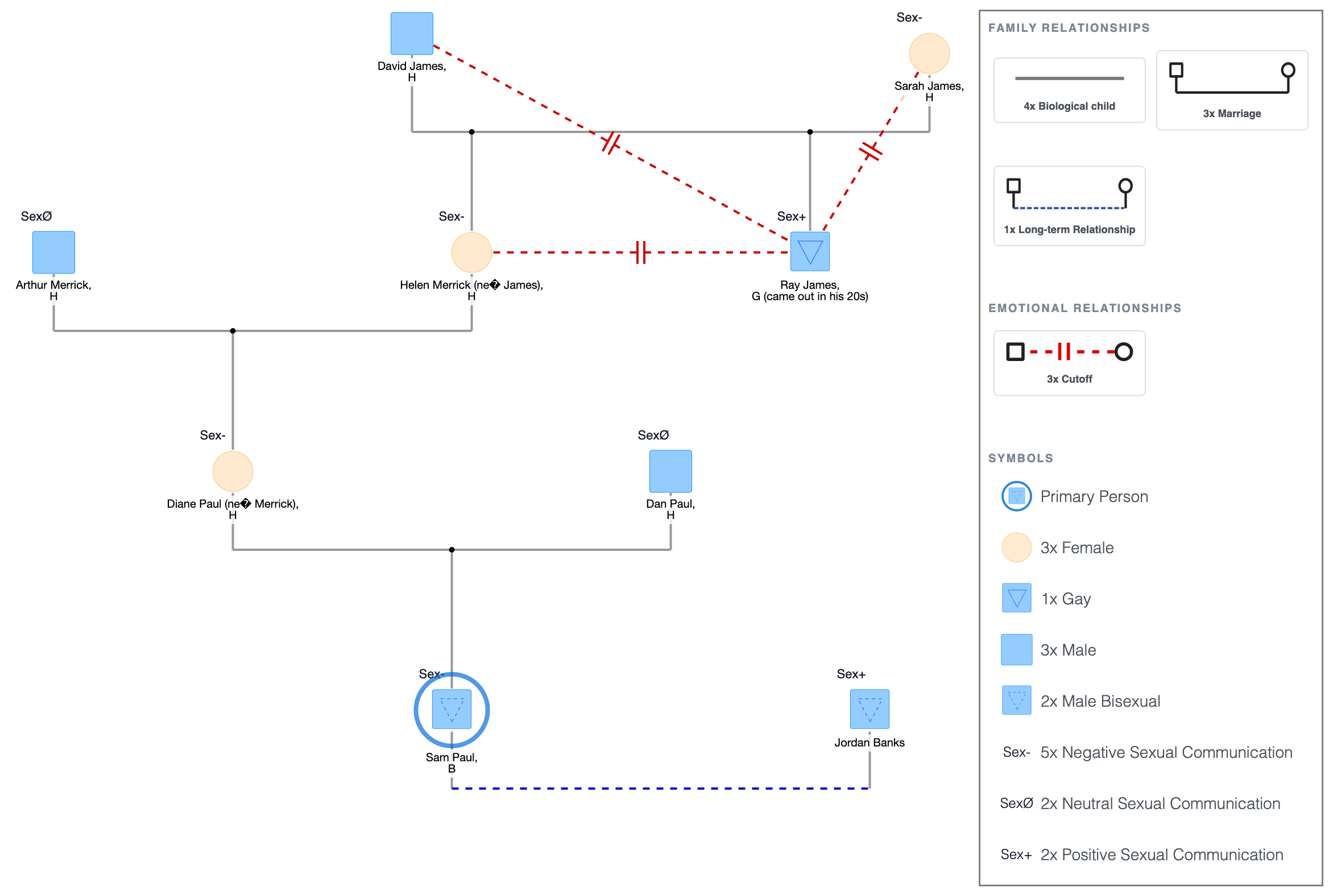Click cutoff marker on David–Ray line
Screen dimensions: 1333x896
tap(610, 142)
